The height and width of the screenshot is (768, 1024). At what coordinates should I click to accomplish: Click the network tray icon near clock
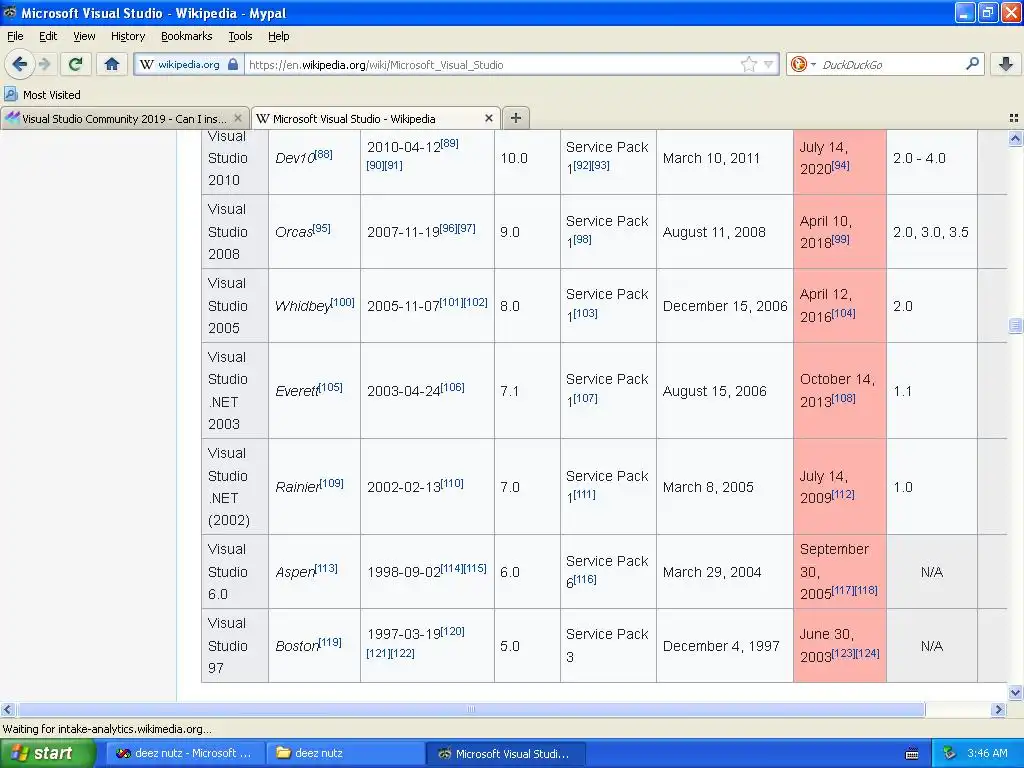tap(949, 753)
